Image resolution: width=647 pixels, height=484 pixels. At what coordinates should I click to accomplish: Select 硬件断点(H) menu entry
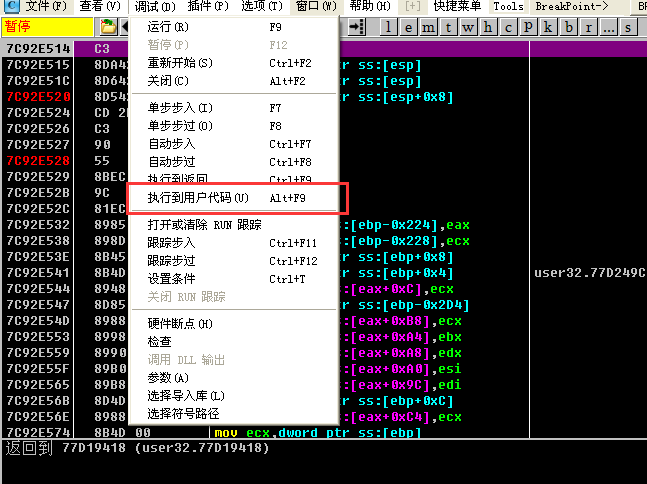tap(234, 323)
